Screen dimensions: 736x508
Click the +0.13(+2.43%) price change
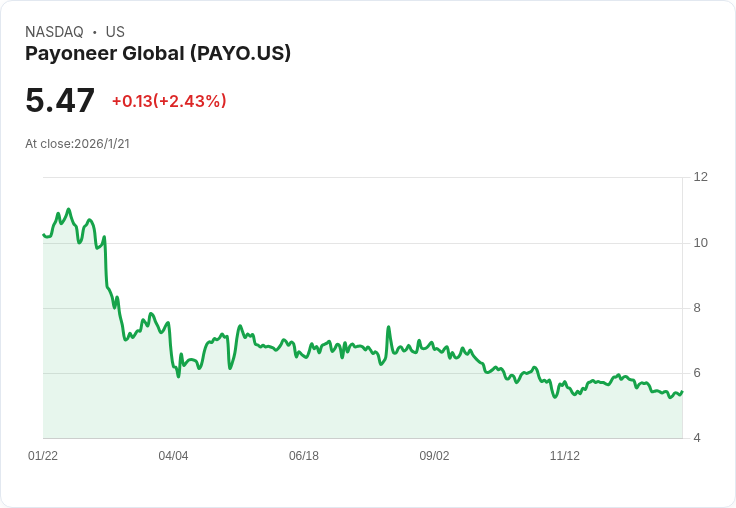pos(169,101)
